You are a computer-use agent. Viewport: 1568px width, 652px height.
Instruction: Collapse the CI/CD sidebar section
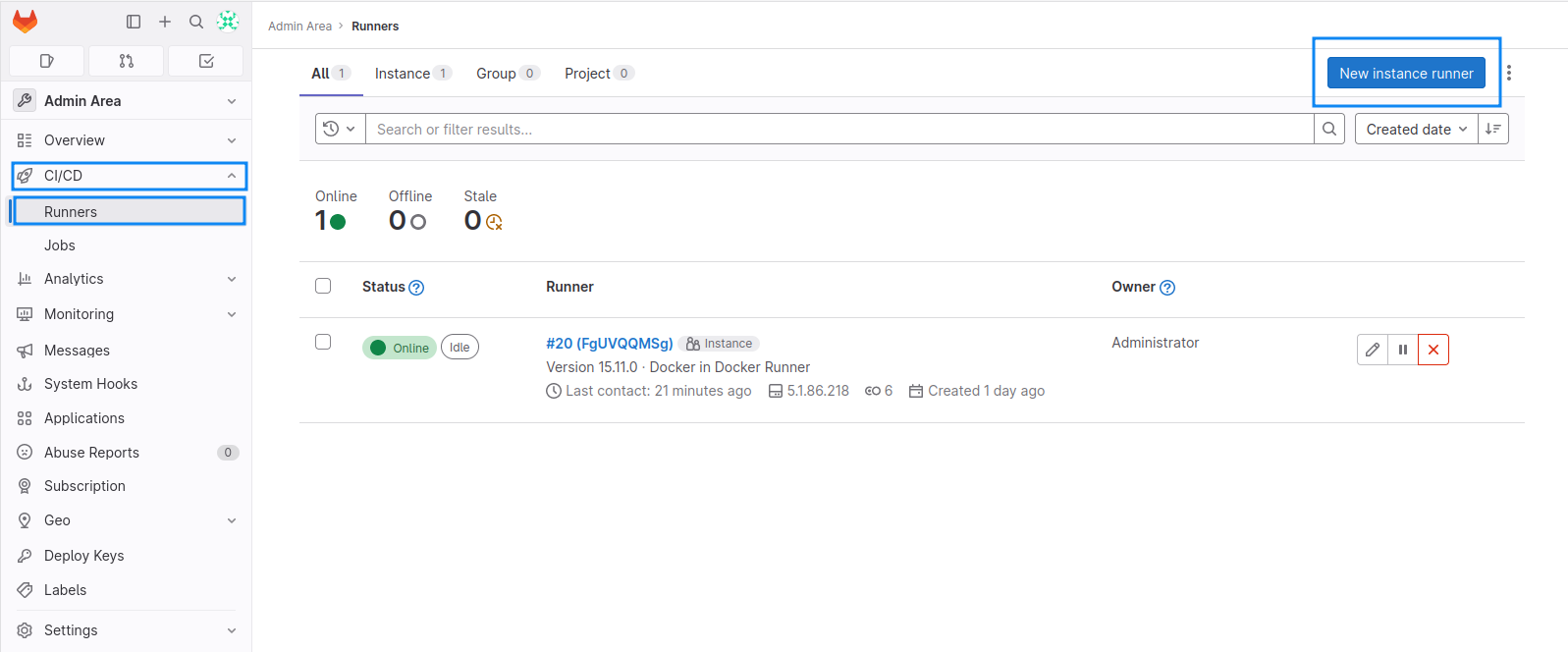pos(129,176)
